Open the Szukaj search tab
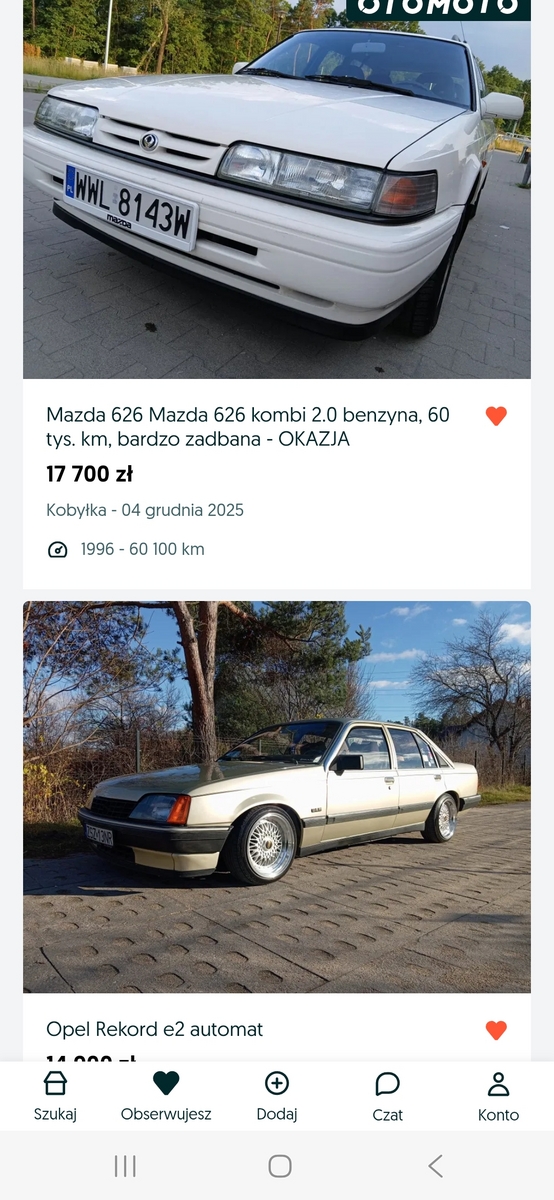This screenshot has height=1200, width=554. tap(55, 1097)
